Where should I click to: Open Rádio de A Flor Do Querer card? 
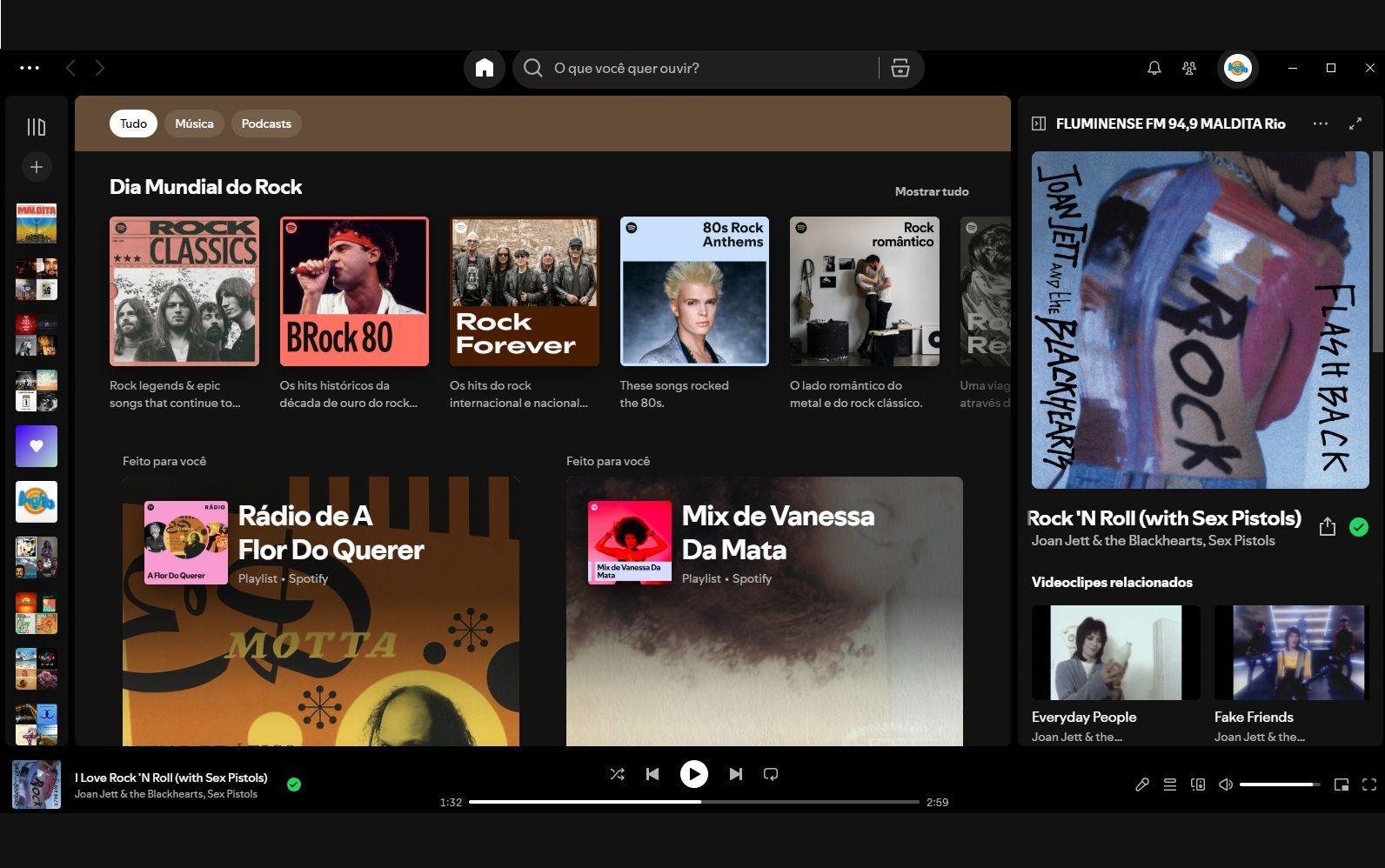tap(321, 611)
